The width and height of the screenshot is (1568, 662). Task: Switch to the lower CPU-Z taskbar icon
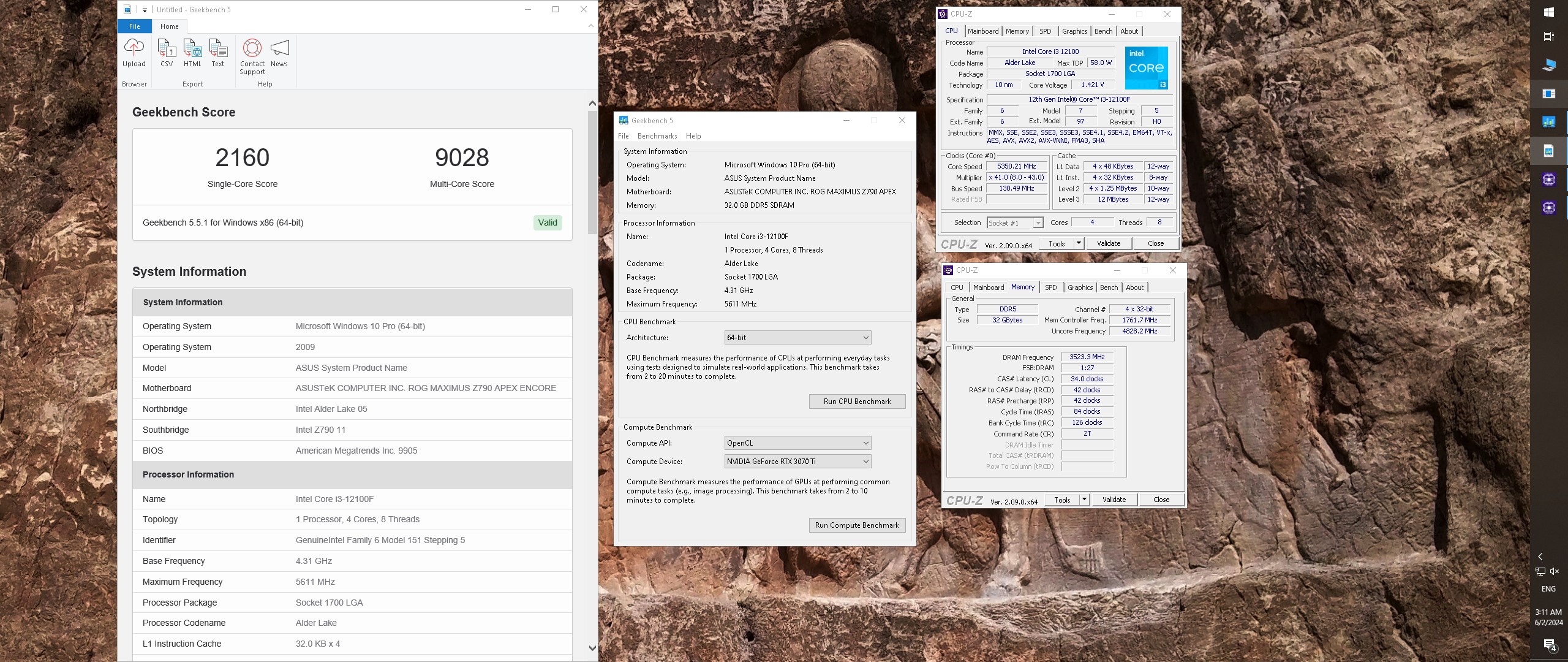click(x=1549, y=208)
